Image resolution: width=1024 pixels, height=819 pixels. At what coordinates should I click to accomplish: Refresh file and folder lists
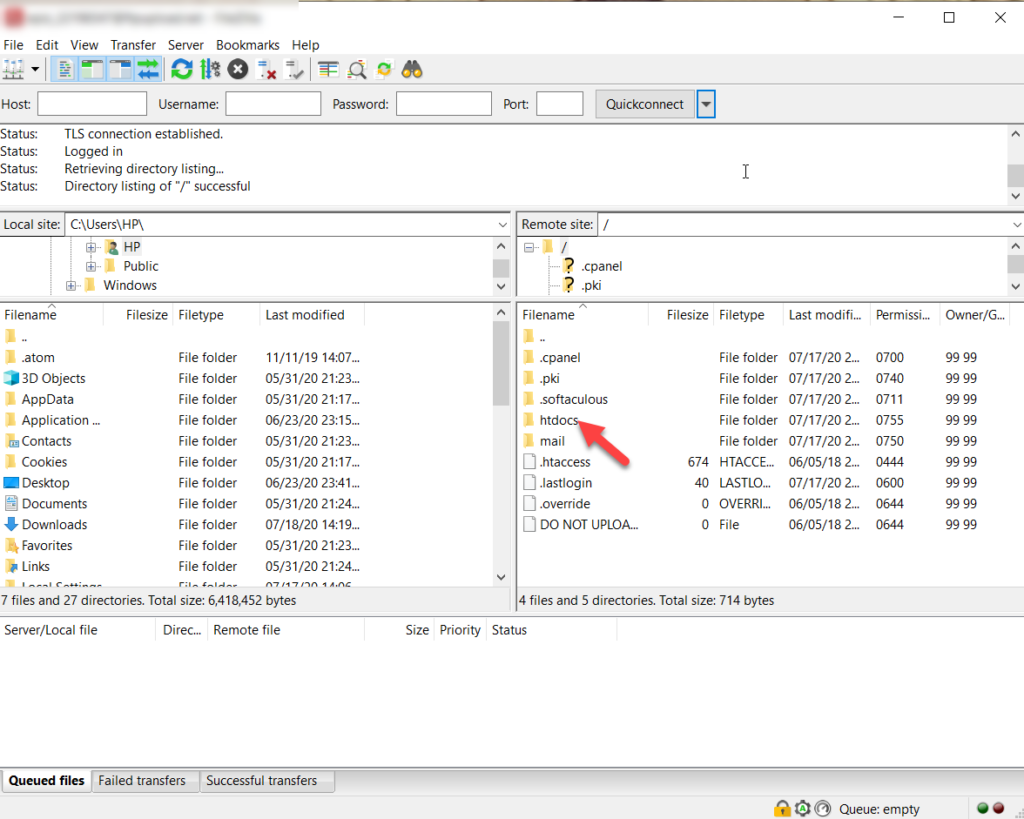point(182,69)
